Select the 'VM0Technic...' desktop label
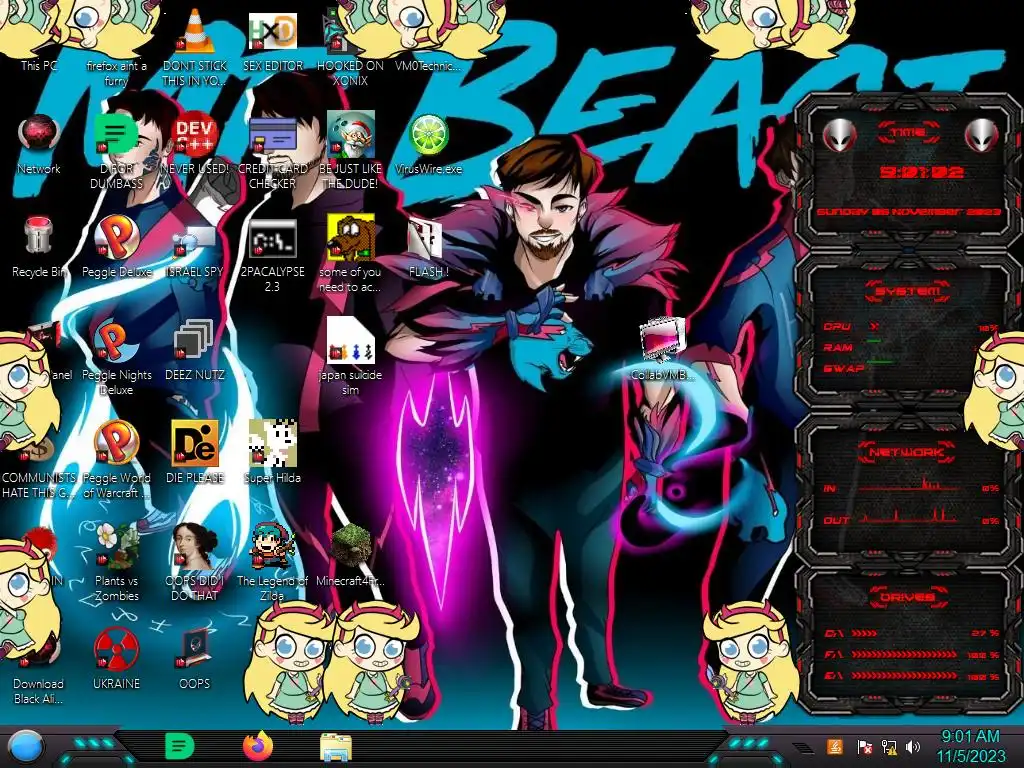Image resolution: width=1024 pixels, height=768 pixels. (x=428, y=65)
